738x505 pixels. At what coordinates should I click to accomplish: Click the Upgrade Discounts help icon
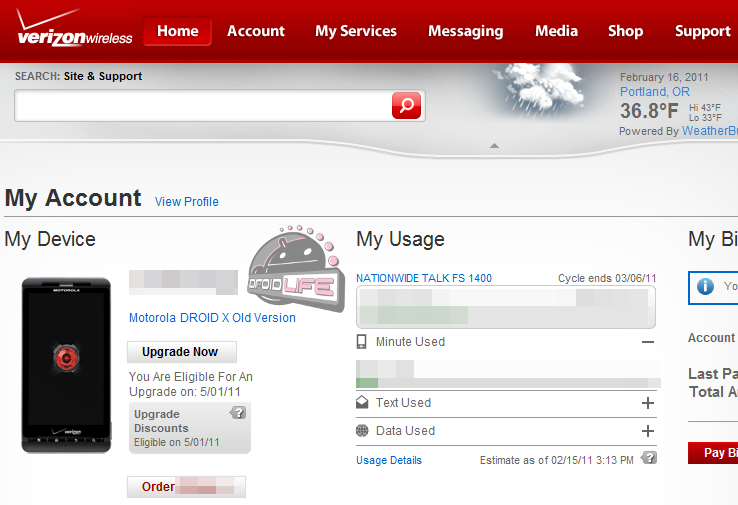[x=238, y=412]
